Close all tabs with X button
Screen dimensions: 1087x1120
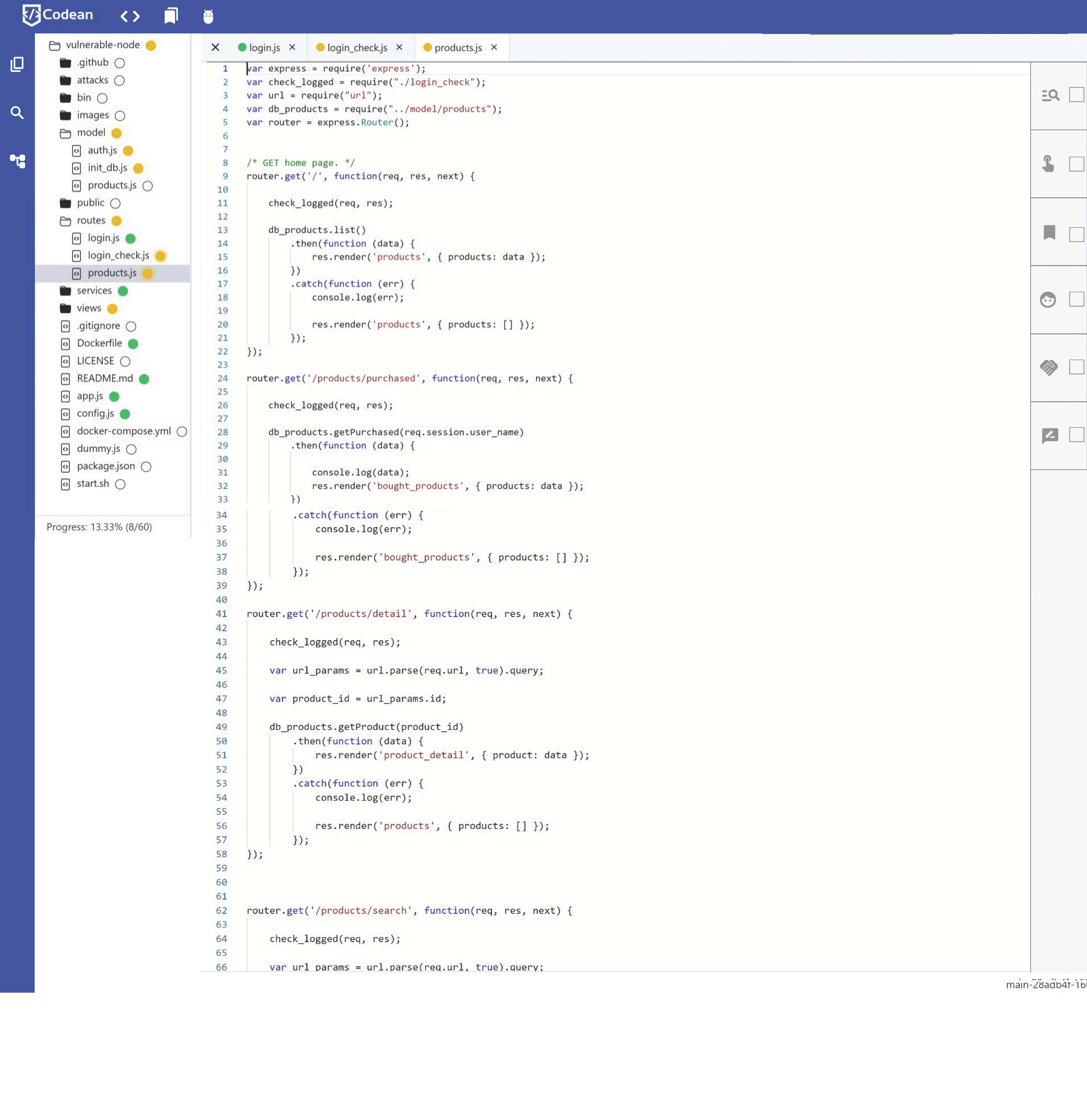[x=215, y=47]
